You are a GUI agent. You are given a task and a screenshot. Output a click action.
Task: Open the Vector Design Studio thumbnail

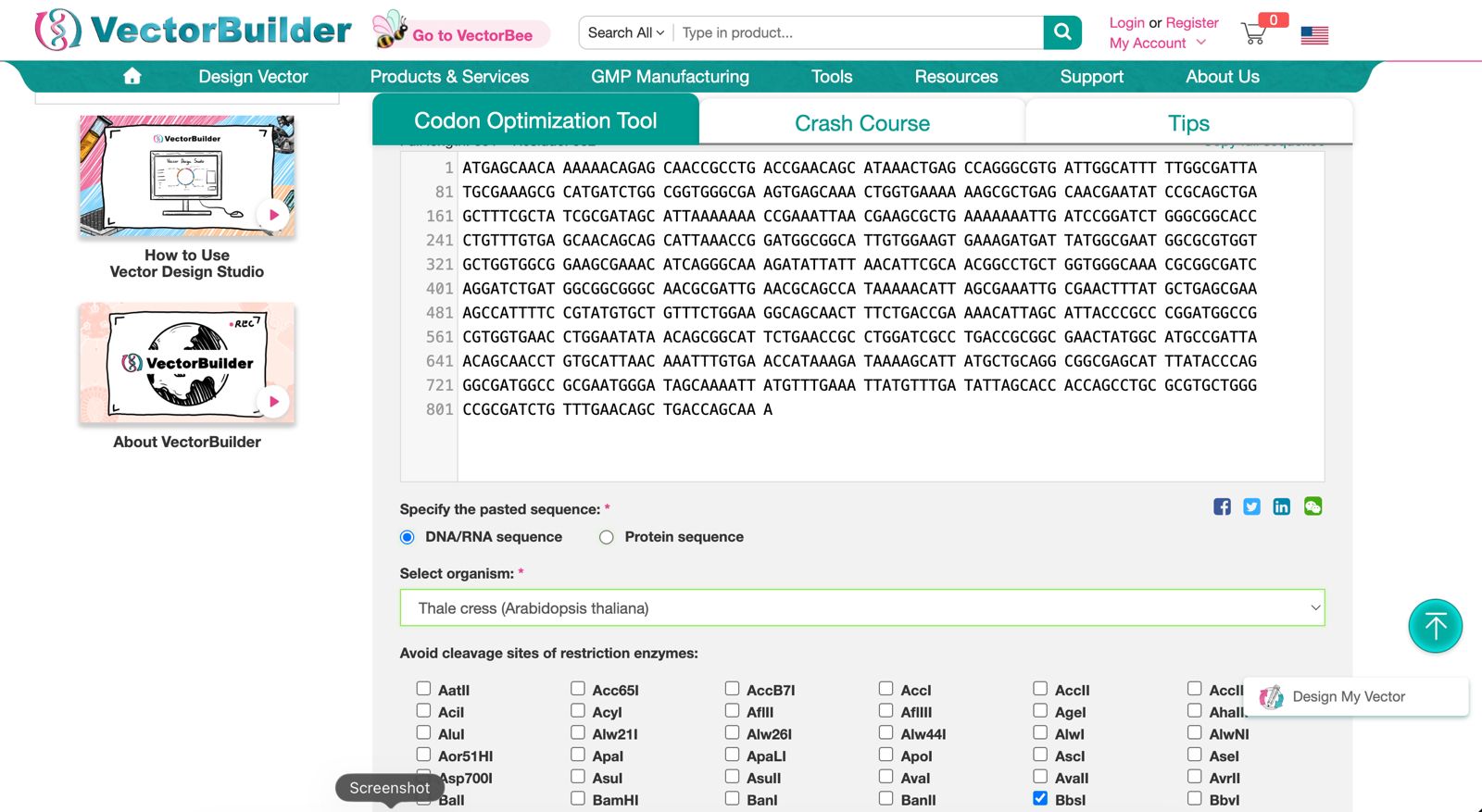187,176
